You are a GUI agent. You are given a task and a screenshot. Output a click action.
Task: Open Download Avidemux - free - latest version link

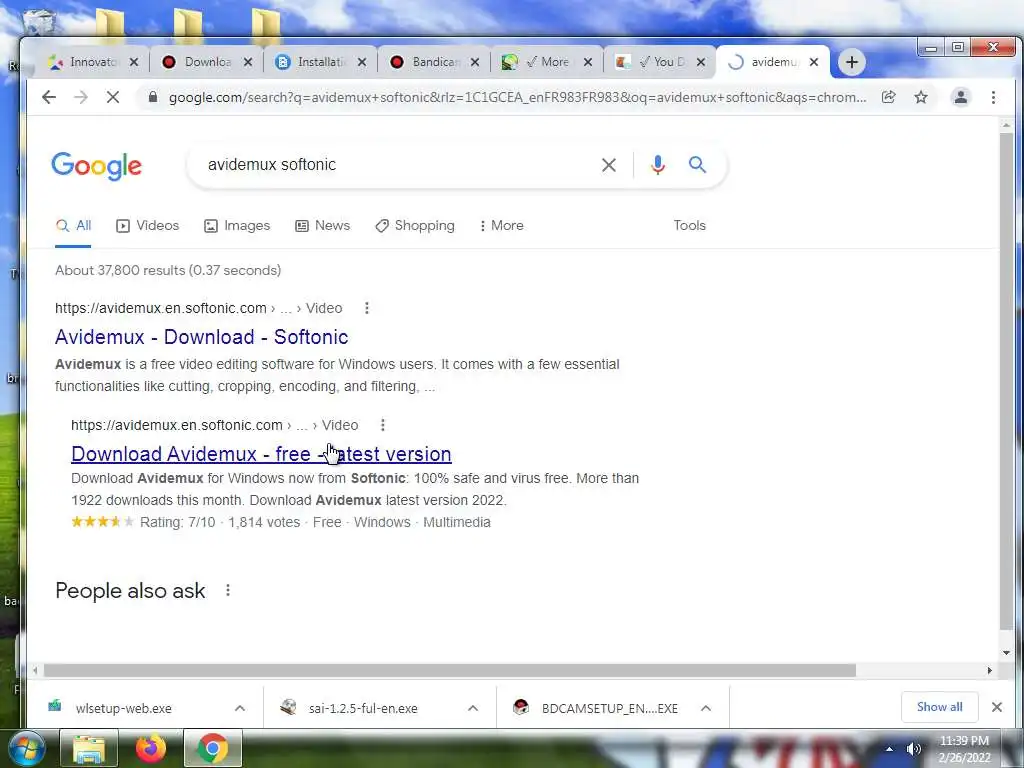pos(261,454)
